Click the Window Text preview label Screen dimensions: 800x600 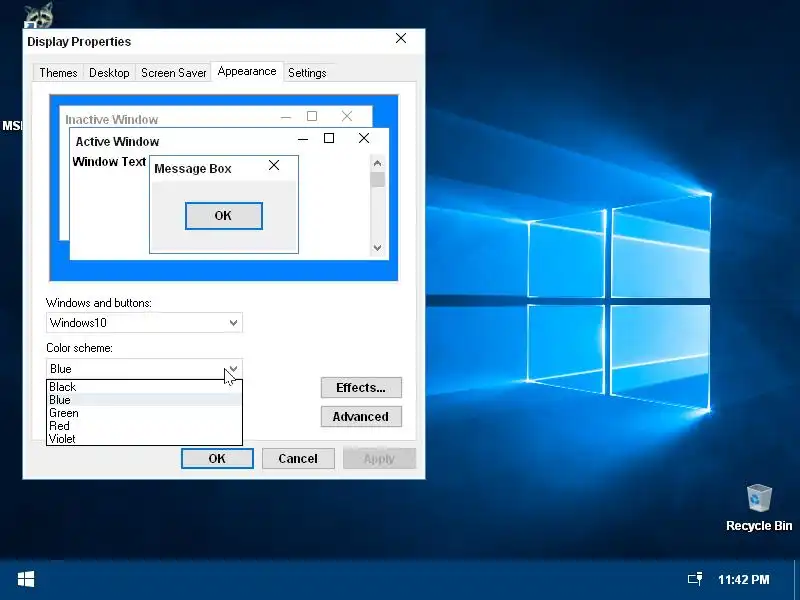click(109, 162)
